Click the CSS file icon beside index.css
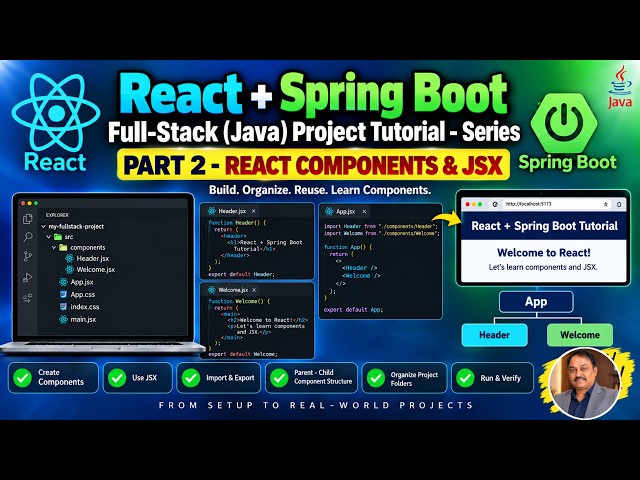Image resolution: width=640 pixels, height=480 pixels. coord(63,307)
